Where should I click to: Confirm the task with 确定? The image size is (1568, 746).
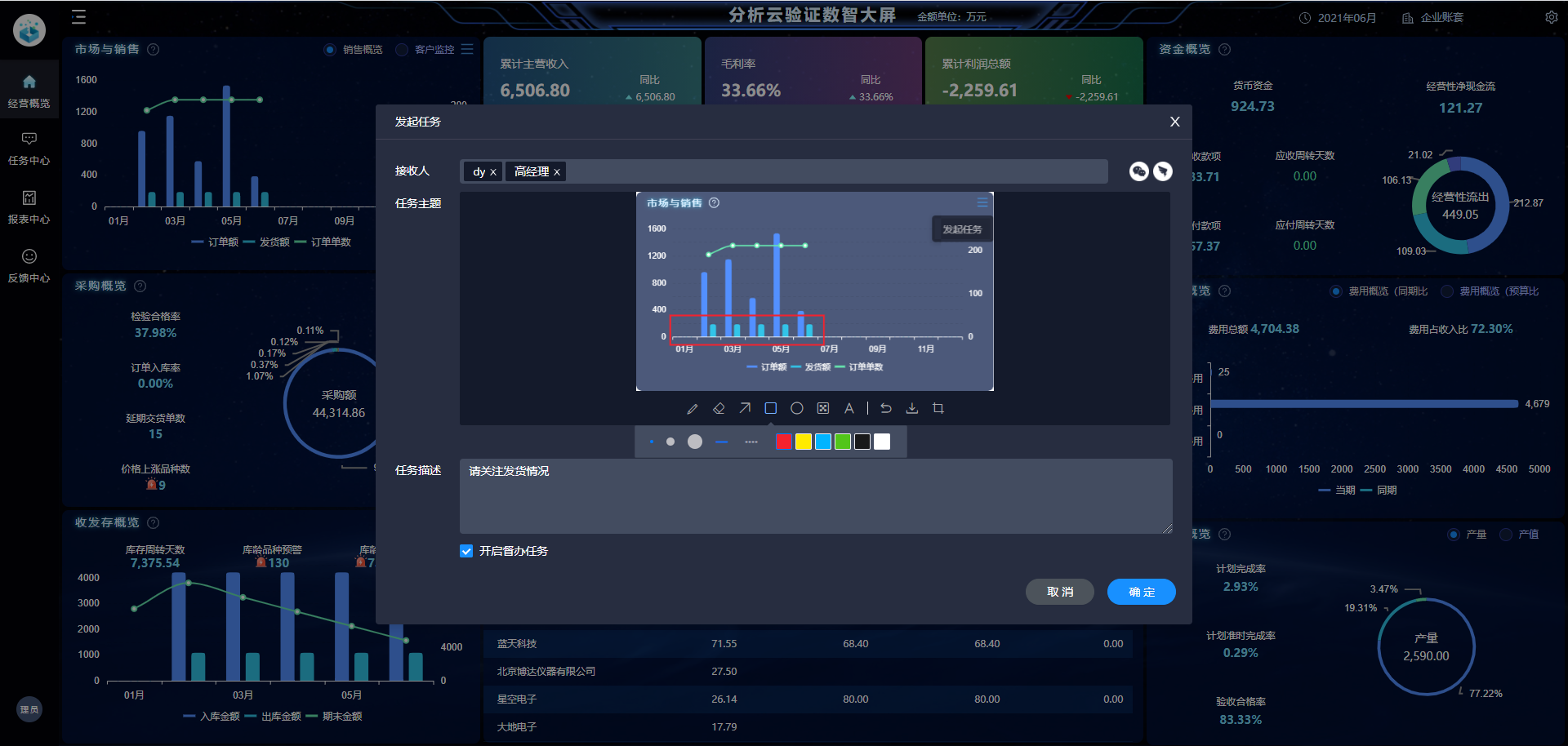pyautogui.click(x=1142, y=592)
